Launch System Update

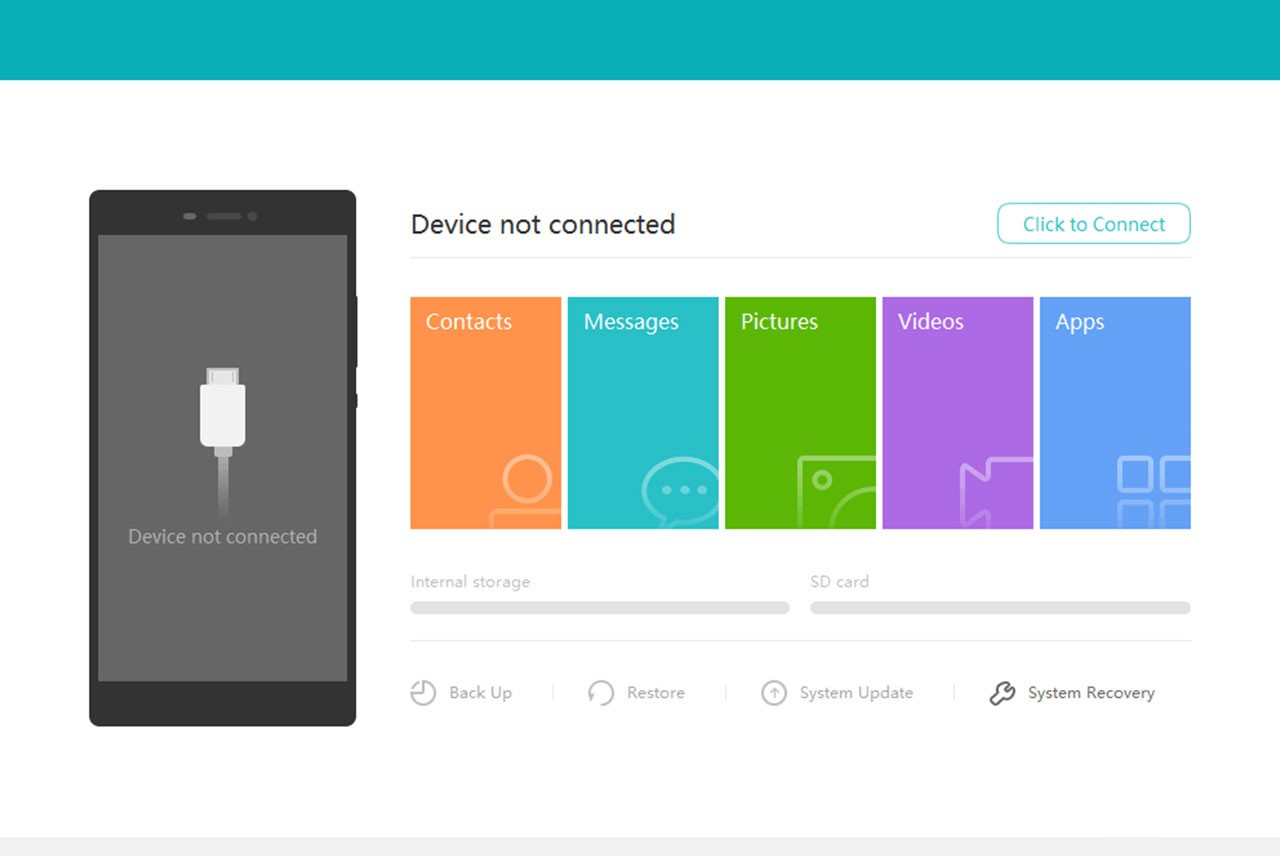[x=773, y=692]
